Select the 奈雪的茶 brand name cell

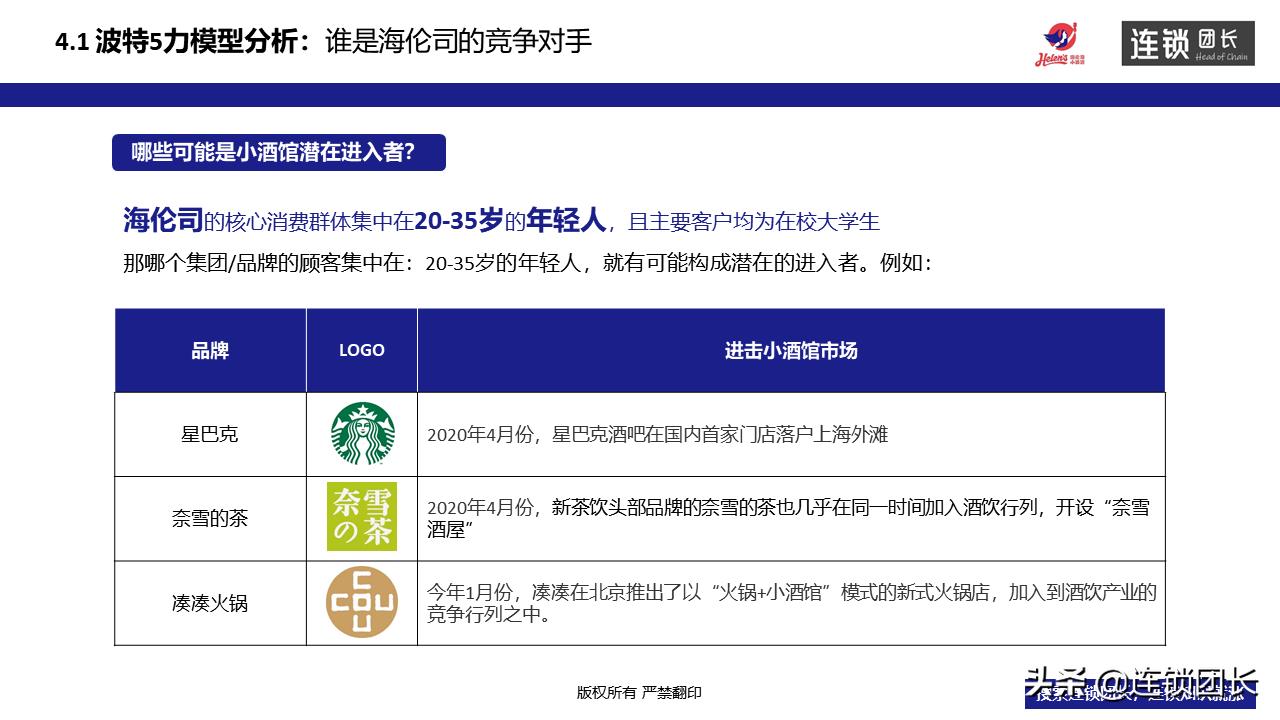[x=210, y=518]
